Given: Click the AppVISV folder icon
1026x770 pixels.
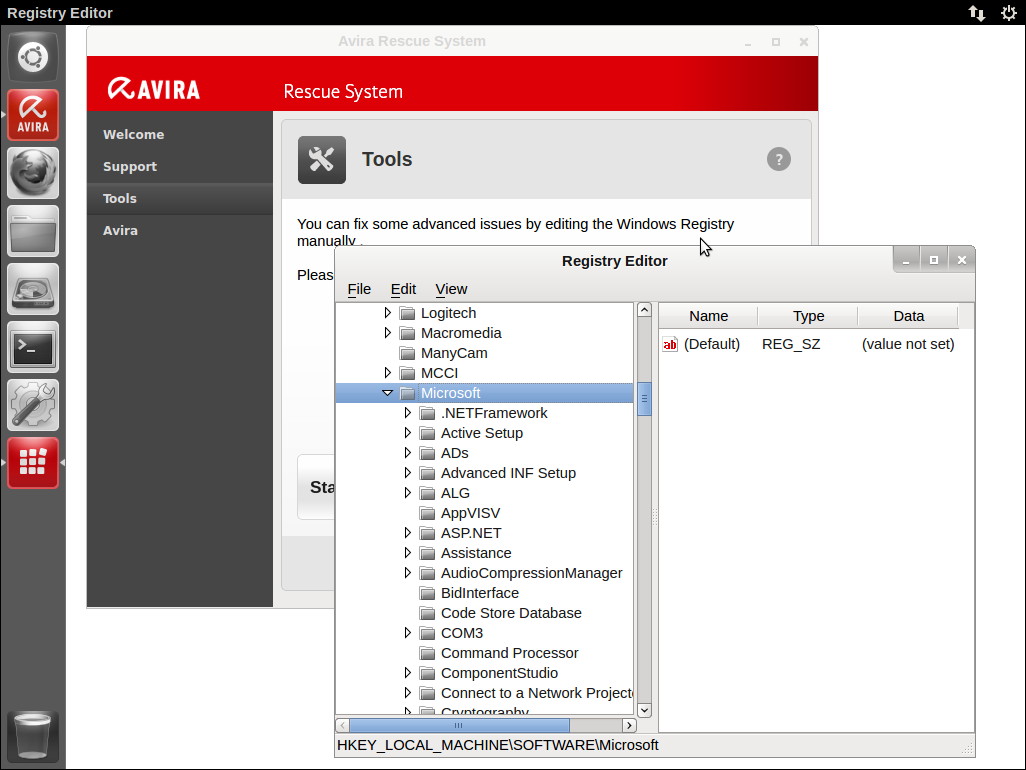Looking at the screenshot, I should 427,514.
